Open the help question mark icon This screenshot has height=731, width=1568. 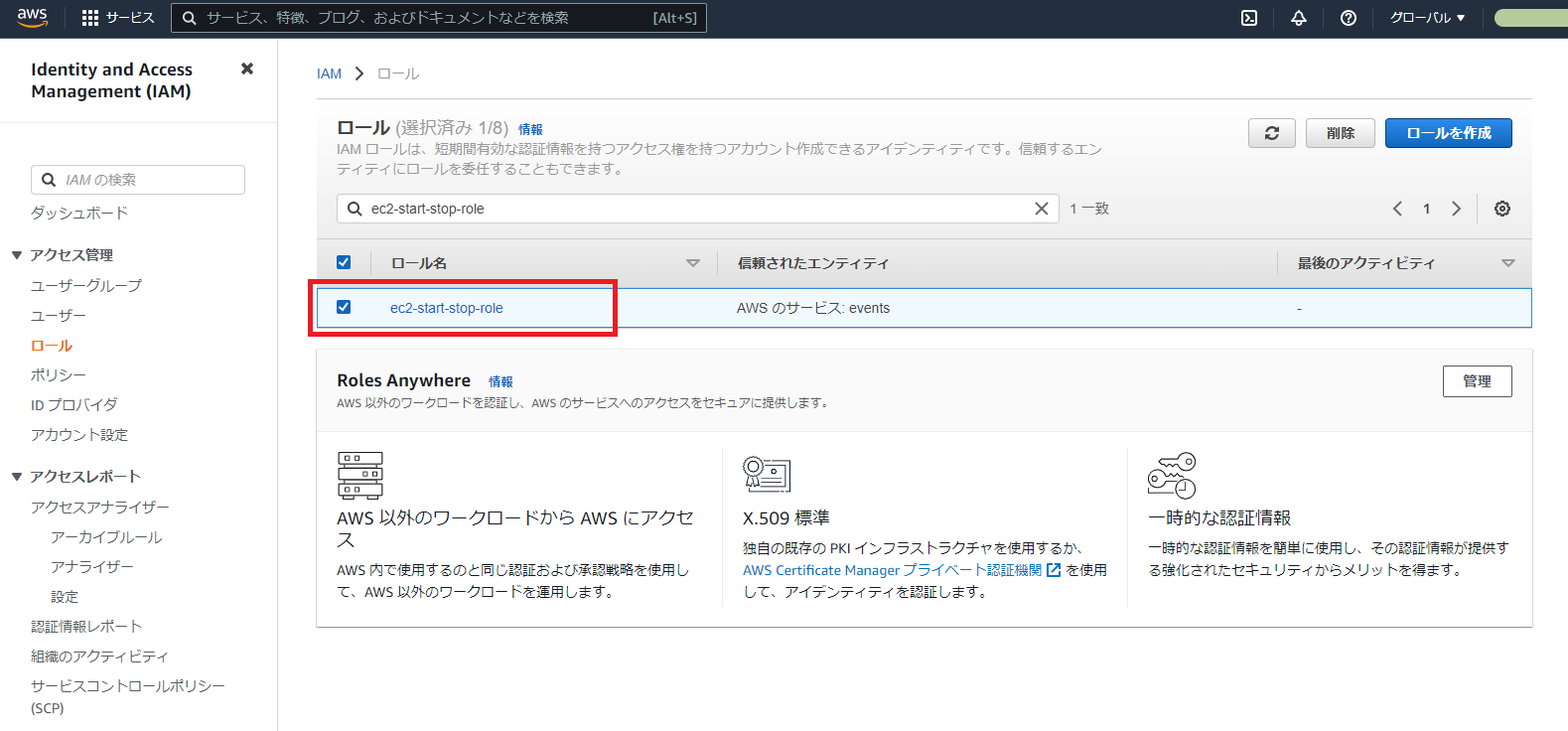click(x=1348, y=18)
